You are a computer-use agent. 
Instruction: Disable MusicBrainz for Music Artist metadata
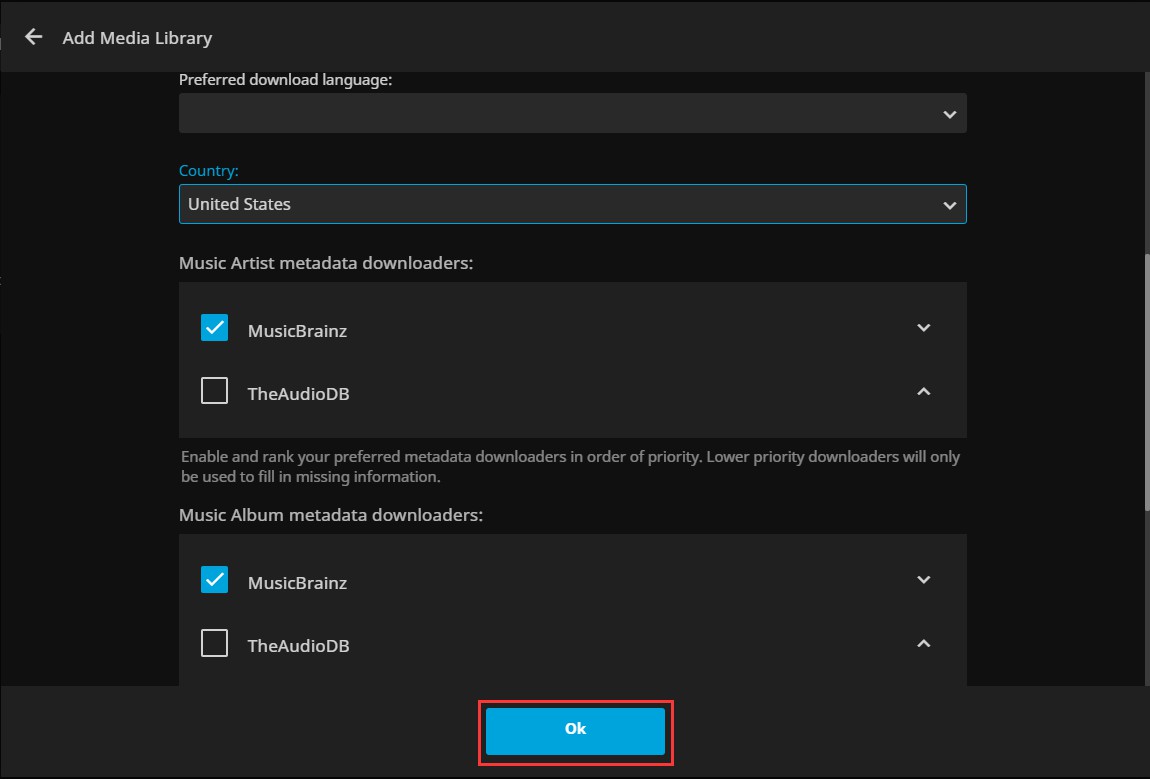[x=214, y=328]
